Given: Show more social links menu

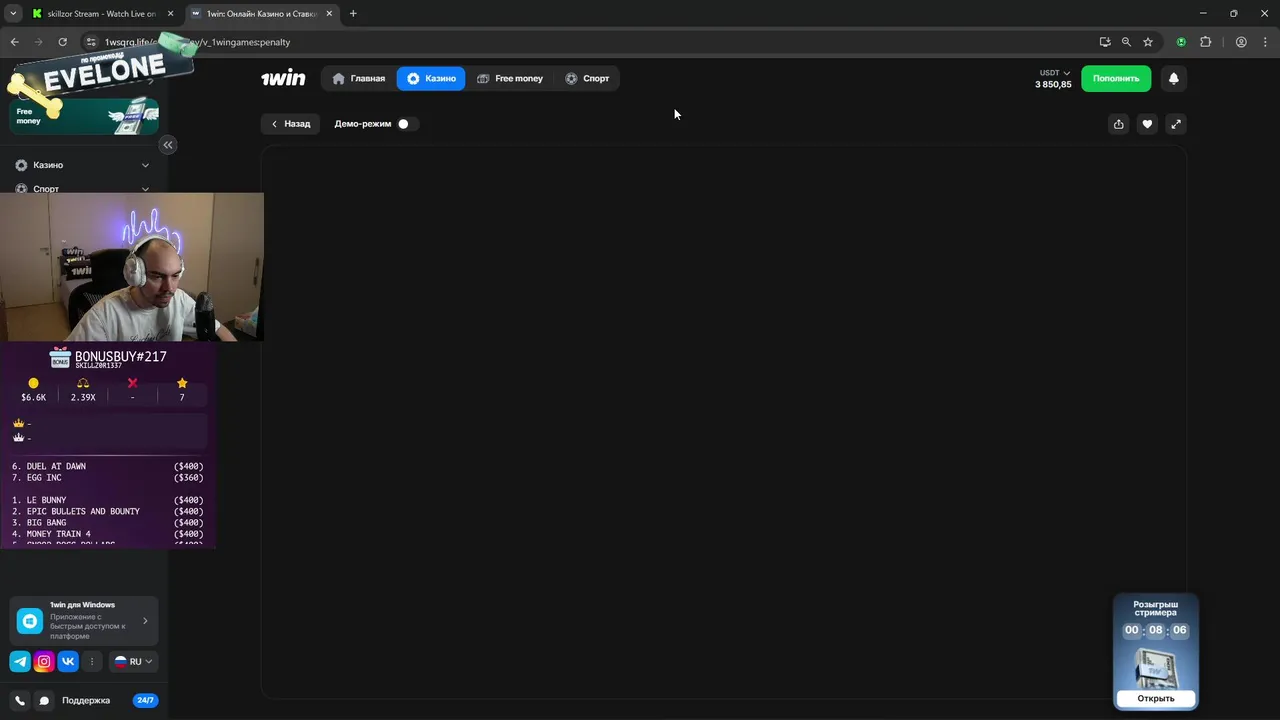Looking at the screenshot, I should coord(92,661).
